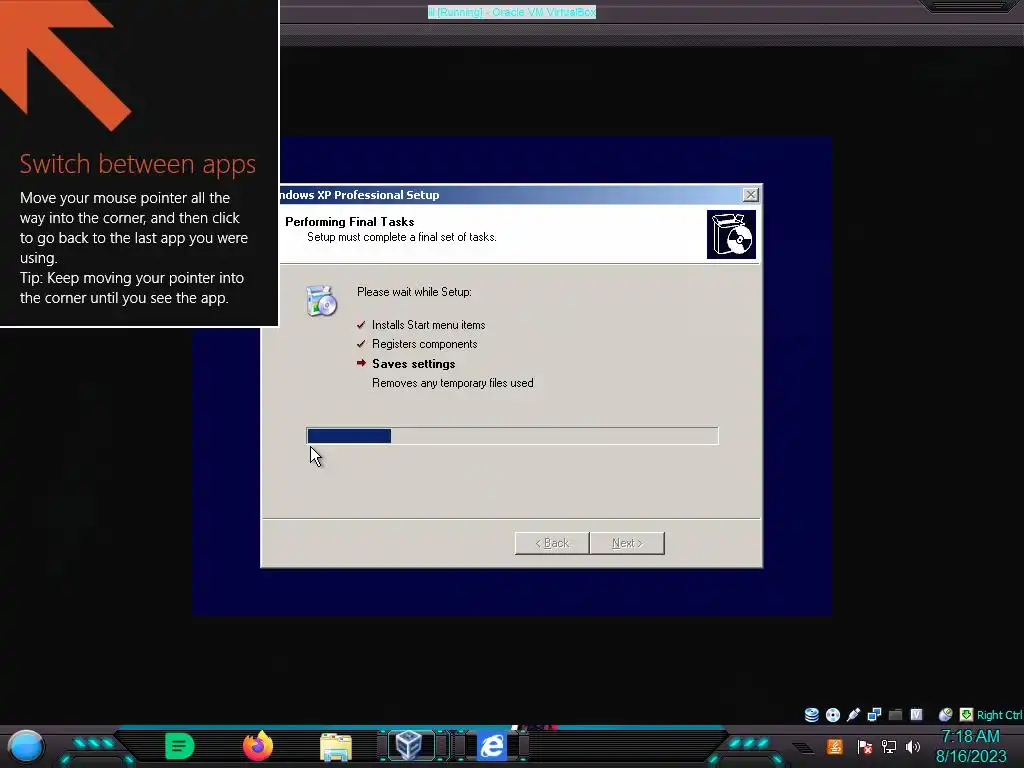The height and width of the screenshot is (768, 1024).
Task: Click the disabled Back button in Setup
Action: point(552,543)
